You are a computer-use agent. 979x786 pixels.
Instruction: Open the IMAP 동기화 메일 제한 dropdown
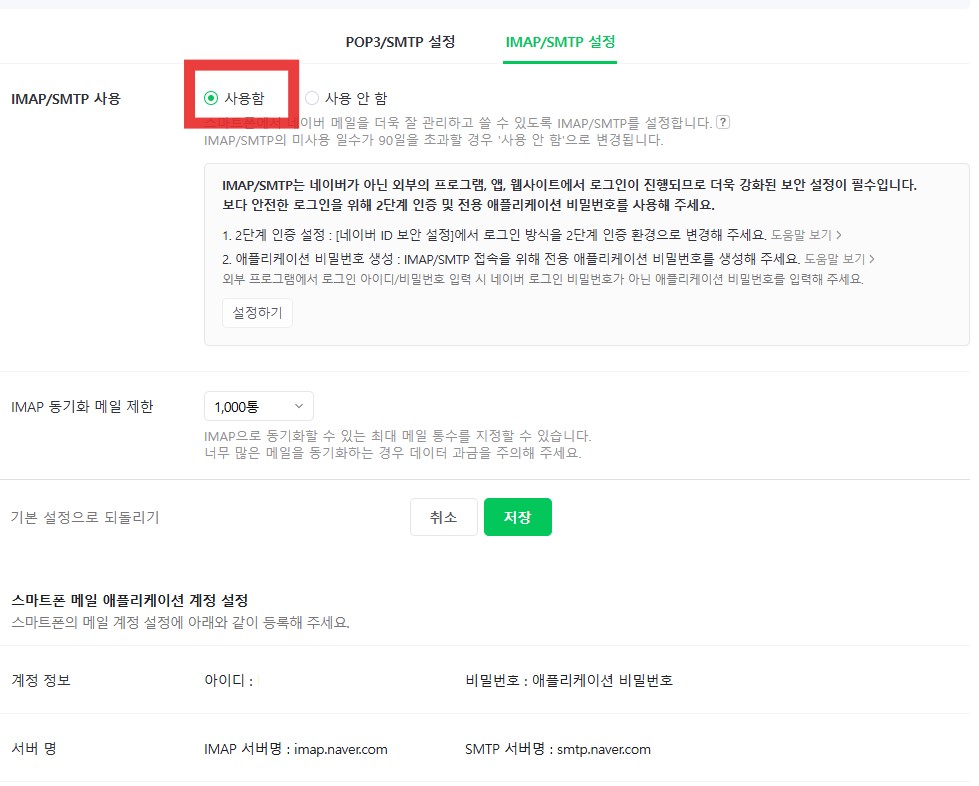(258, 406)
